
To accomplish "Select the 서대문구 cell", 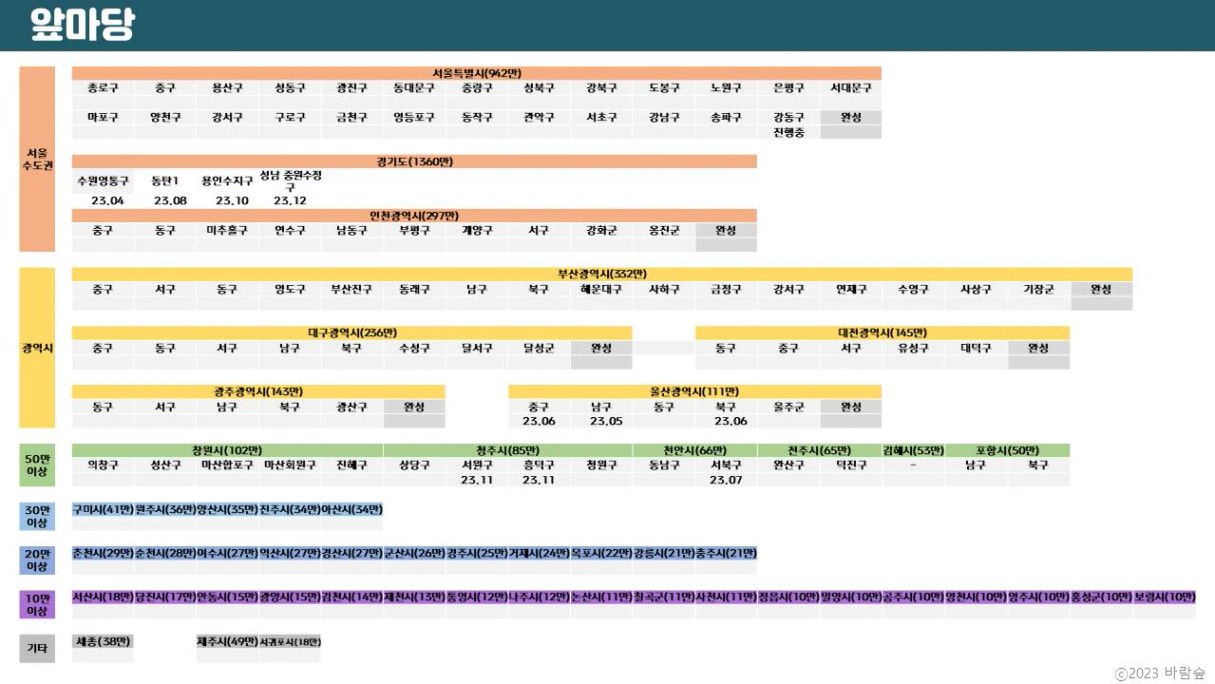I will tap(851, 88).
